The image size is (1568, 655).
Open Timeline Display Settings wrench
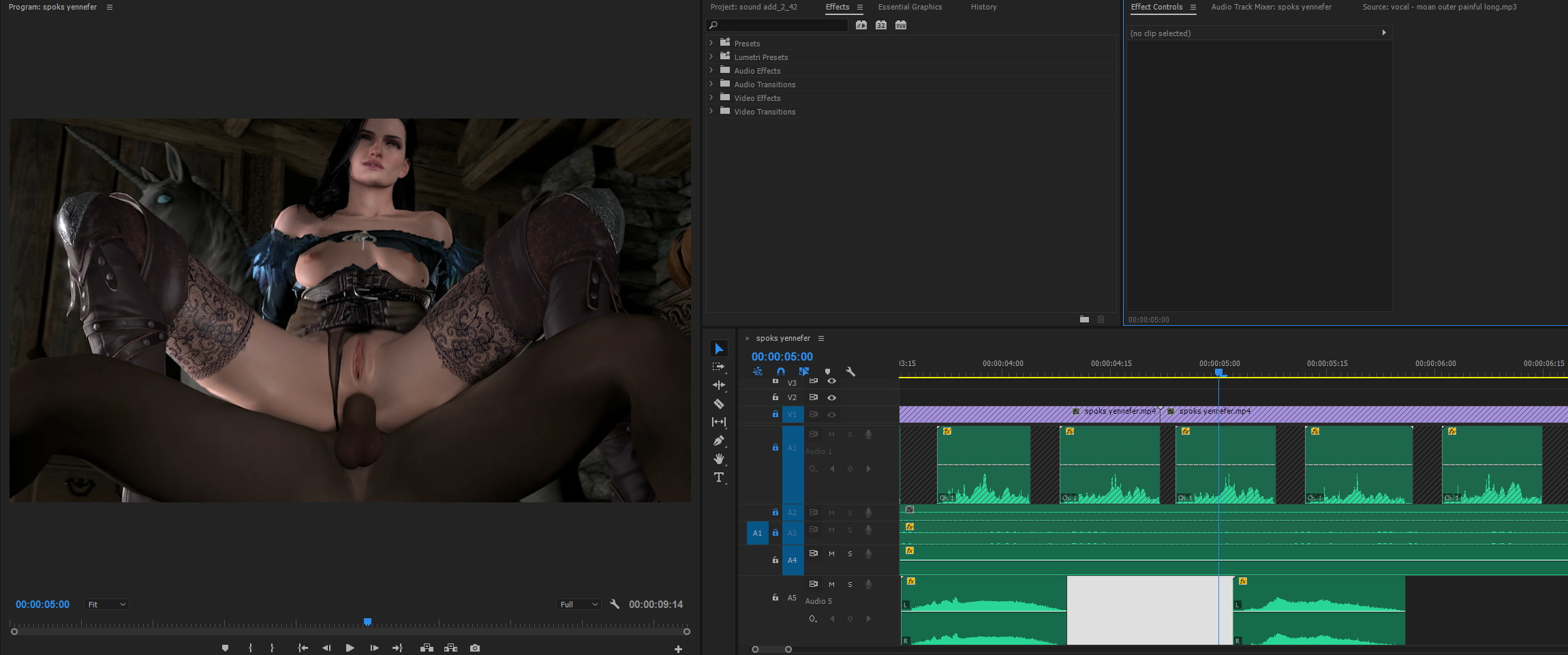coord(850,371)
